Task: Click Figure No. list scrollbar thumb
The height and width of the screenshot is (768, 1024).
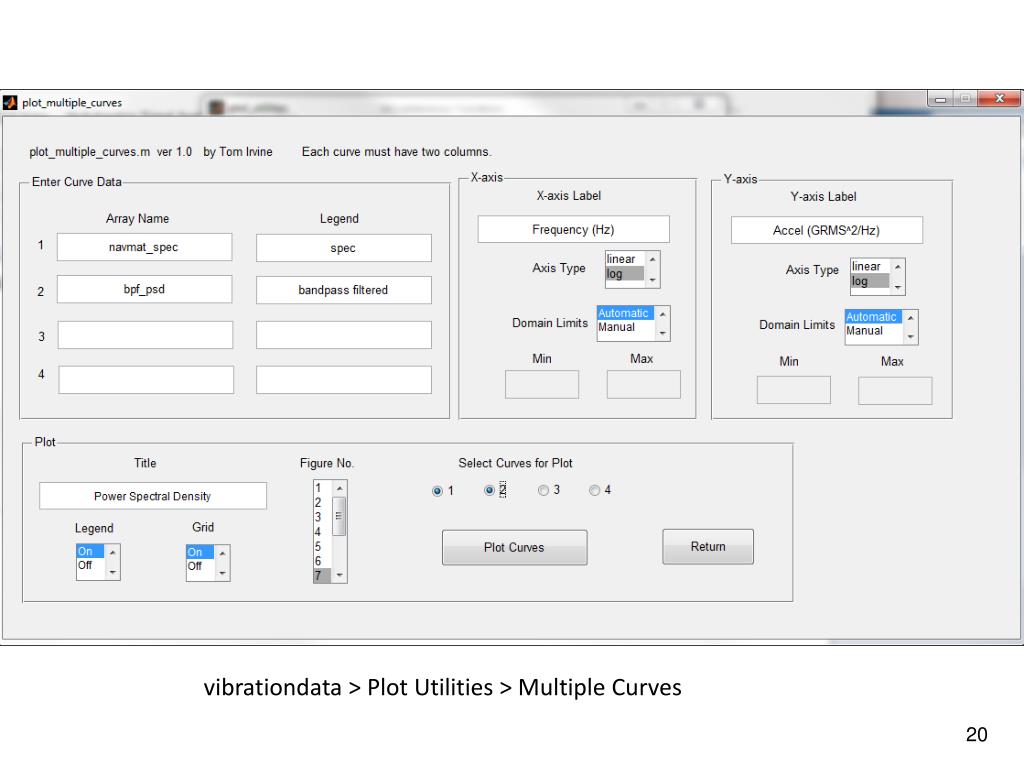Action: pos(339,516)
